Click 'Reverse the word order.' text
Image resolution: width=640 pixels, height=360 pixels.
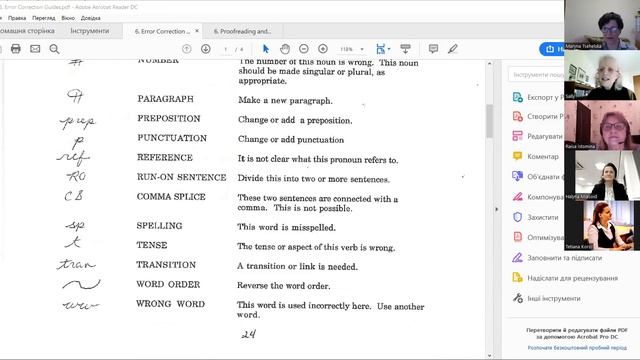[283, 286]
